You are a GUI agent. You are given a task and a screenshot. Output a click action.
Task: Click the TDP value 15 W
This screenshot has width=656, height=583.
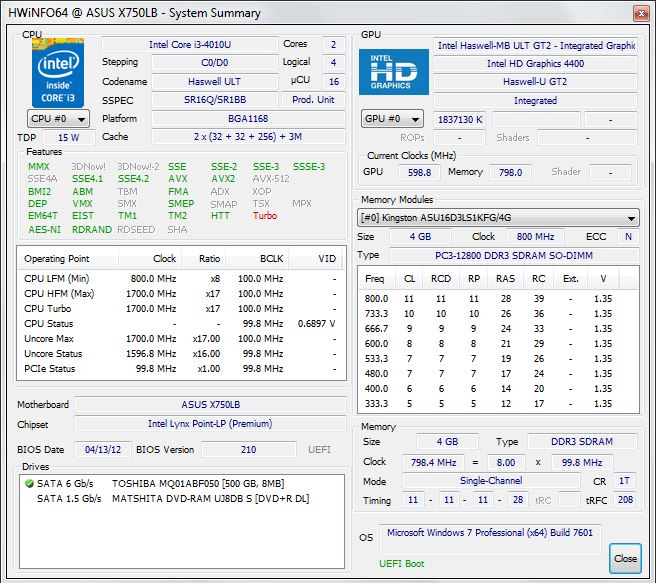[69, 137]
